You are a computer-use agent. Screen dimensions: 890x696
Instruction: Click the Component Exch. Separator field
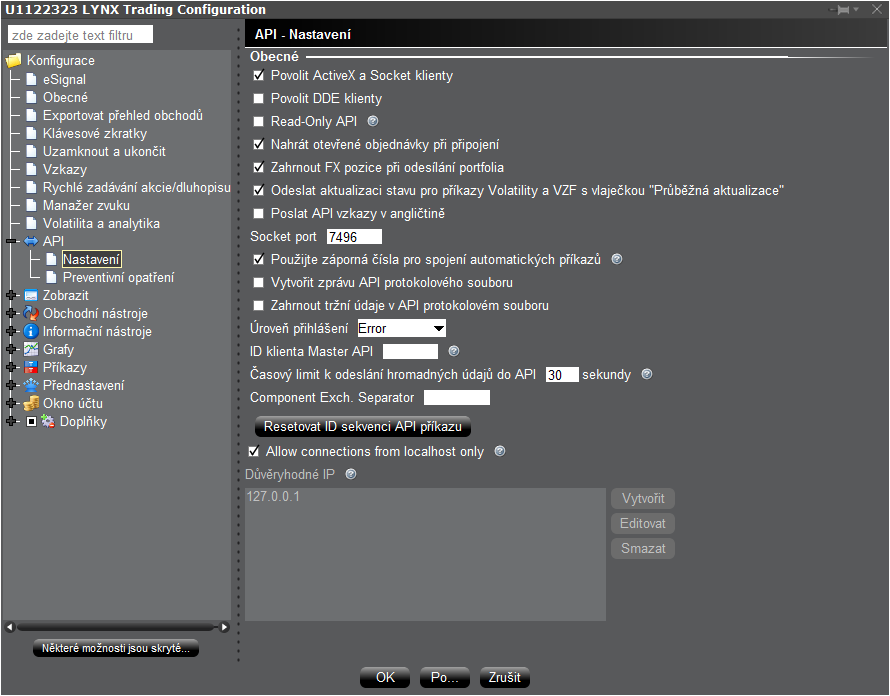pos(457,397)
